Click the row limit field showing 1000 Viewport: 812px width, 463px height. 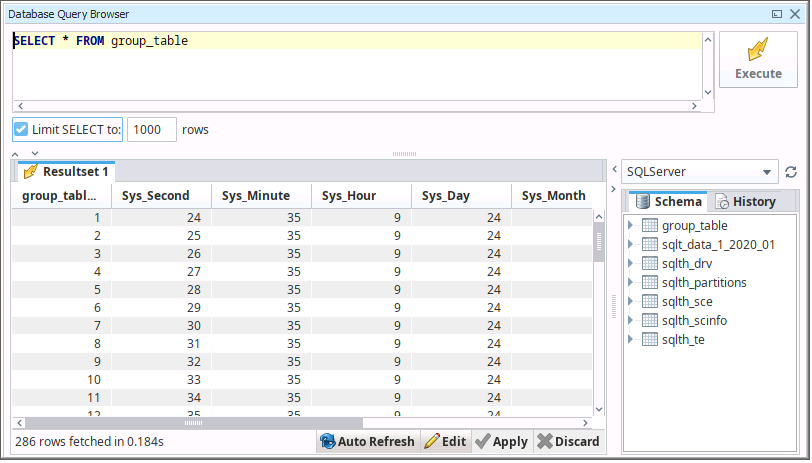152,129
